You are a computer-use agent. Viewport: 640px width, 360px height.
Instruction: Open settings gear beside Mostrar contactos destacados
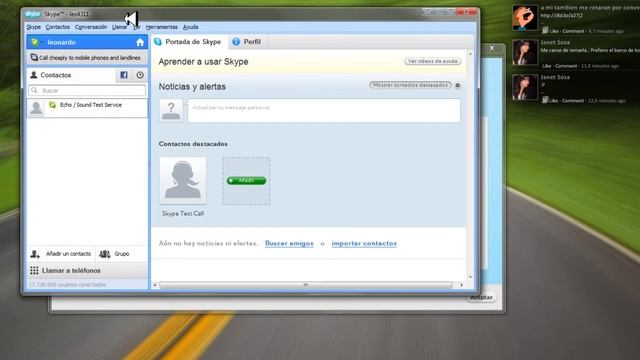[x=458, y=85]
